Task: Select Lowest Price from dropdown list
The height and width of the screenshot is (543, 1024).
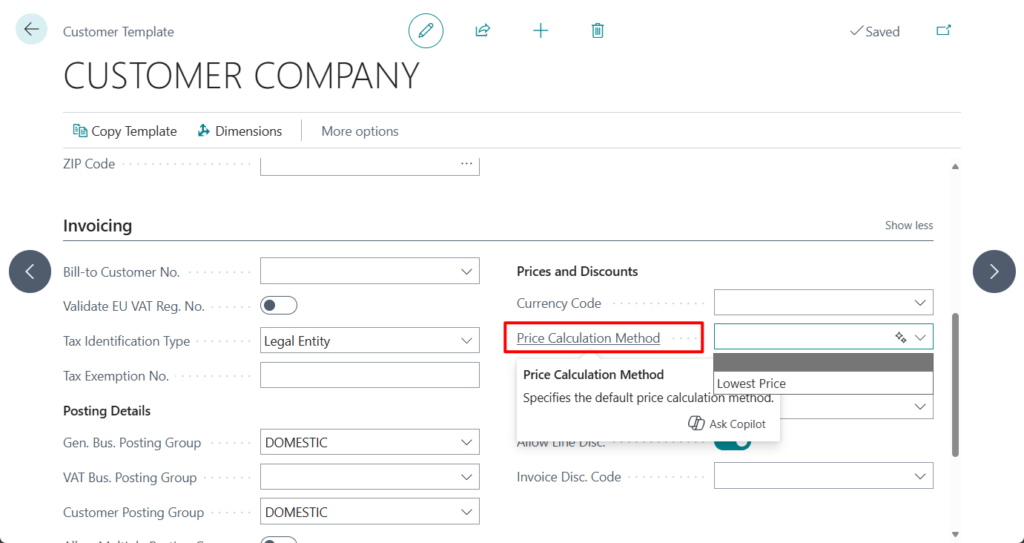Action: [x=752, y=384]
